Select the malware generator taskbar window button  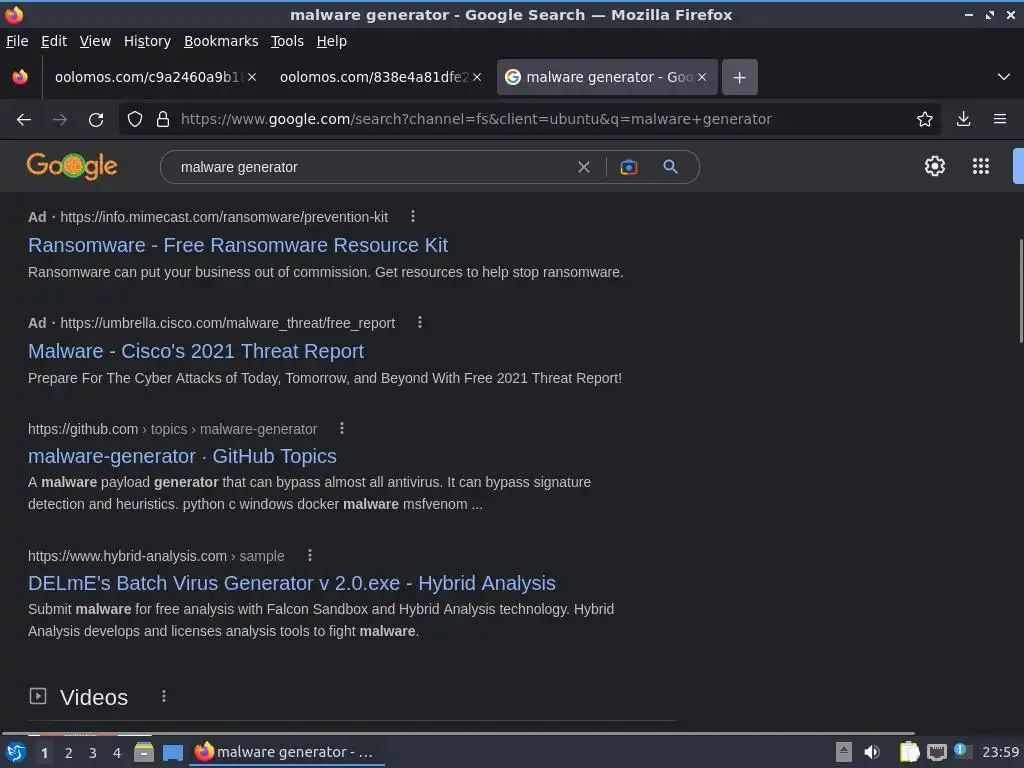click(287, 752)
